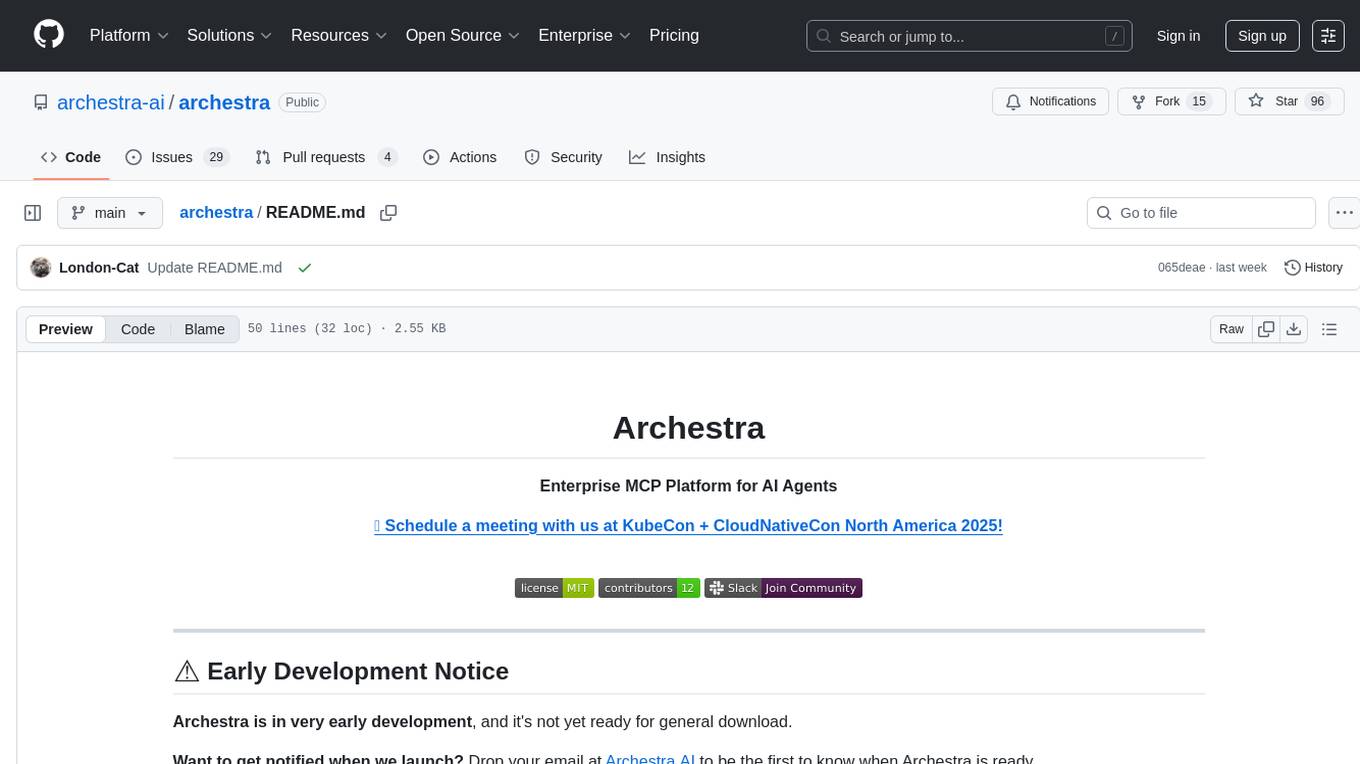Expand the Open Source menu
1360x764 pixels.
click(462, 35)
